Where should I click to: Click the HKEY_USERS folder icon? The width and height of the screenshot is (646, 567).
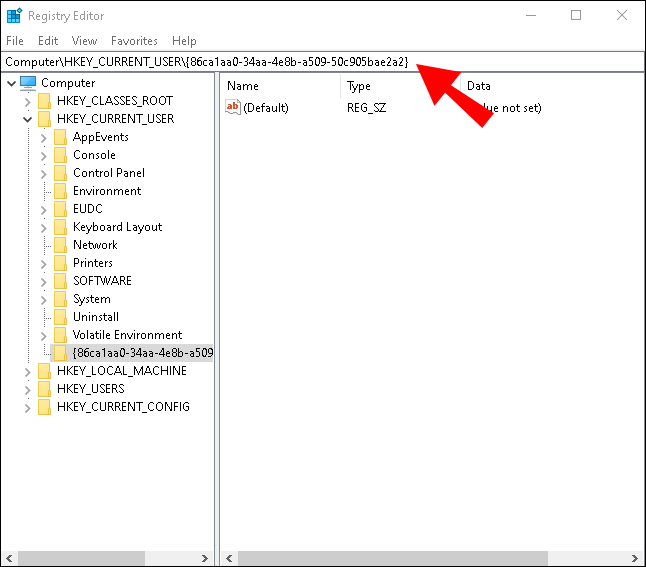coord(44,389)
